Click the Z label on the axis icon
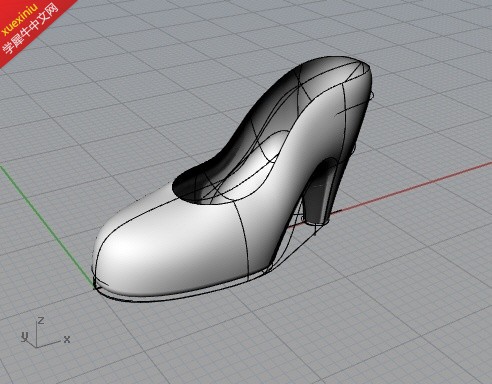 pos(41,321)
